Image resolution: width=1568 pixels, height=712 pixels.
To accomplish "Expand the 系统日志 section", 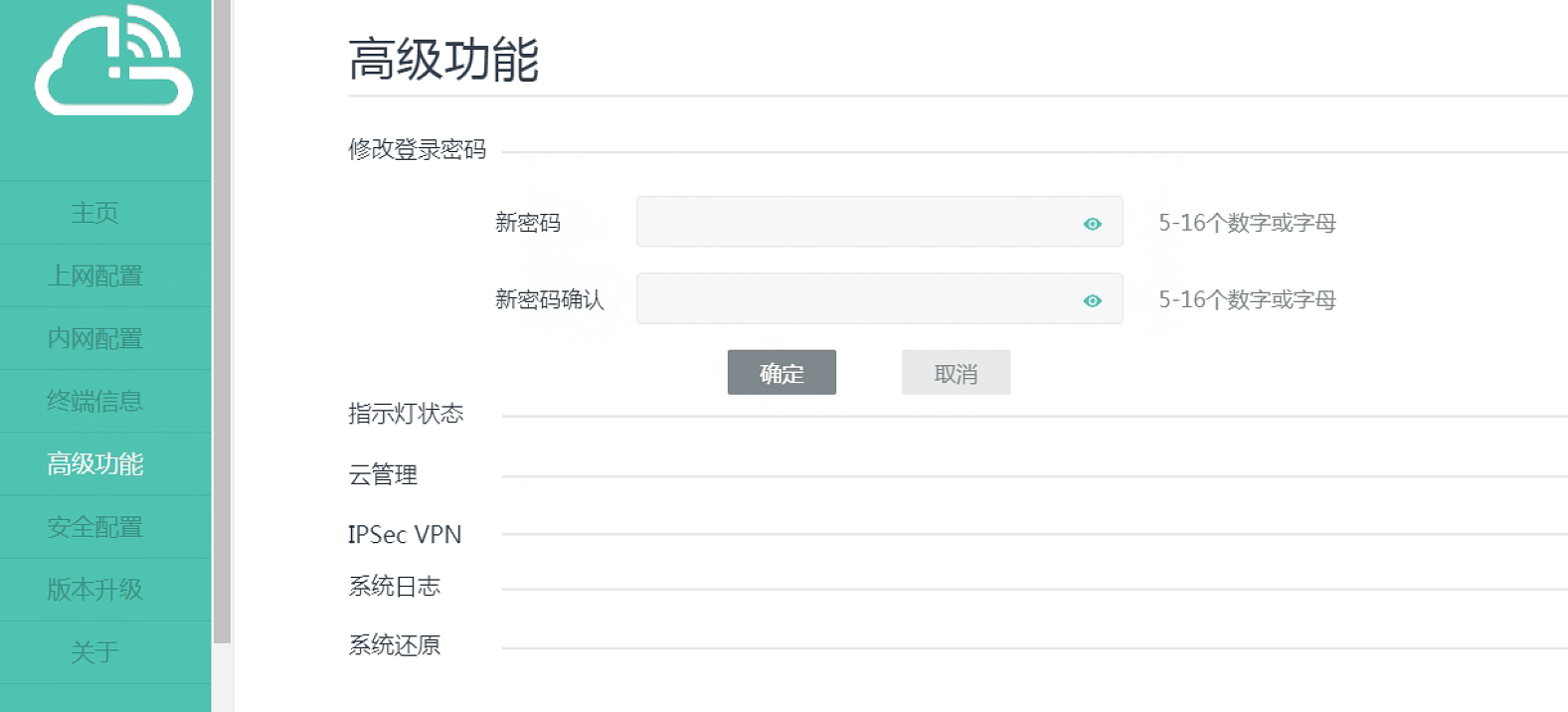I will [395, 587].
